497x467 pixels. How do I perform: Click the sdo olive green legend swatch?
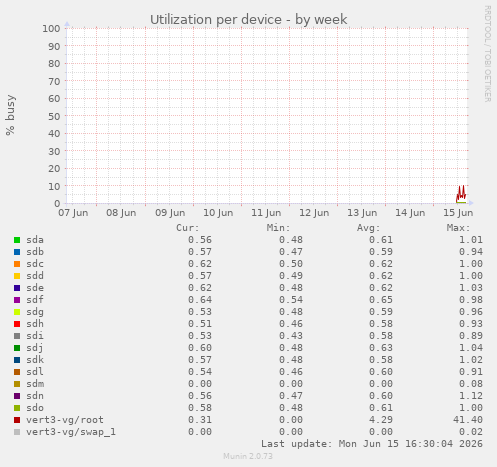pyautogui.click(x=17, y=408)
